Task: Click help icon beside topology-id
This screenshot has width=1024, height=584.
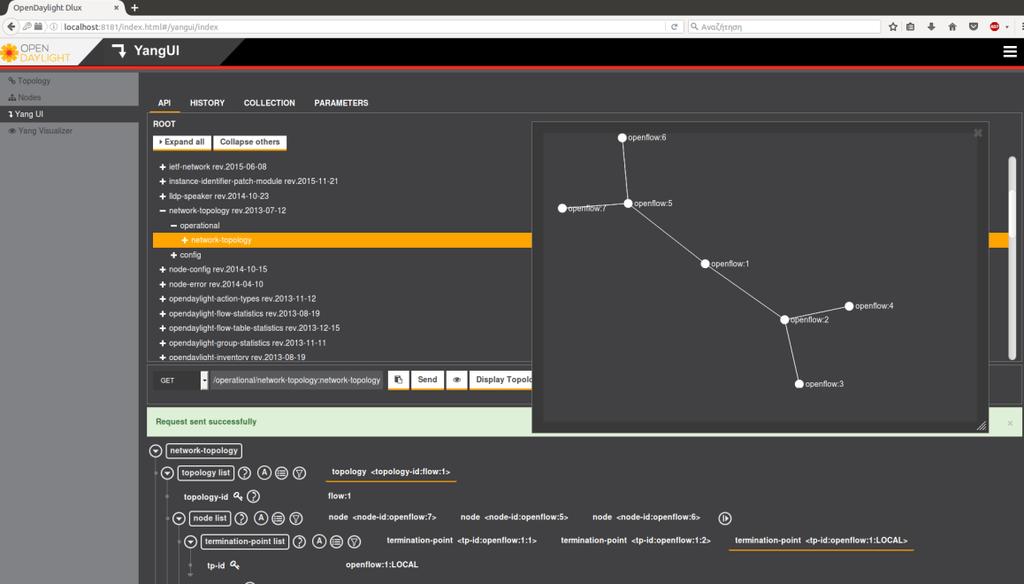Action: pos(253,496)
